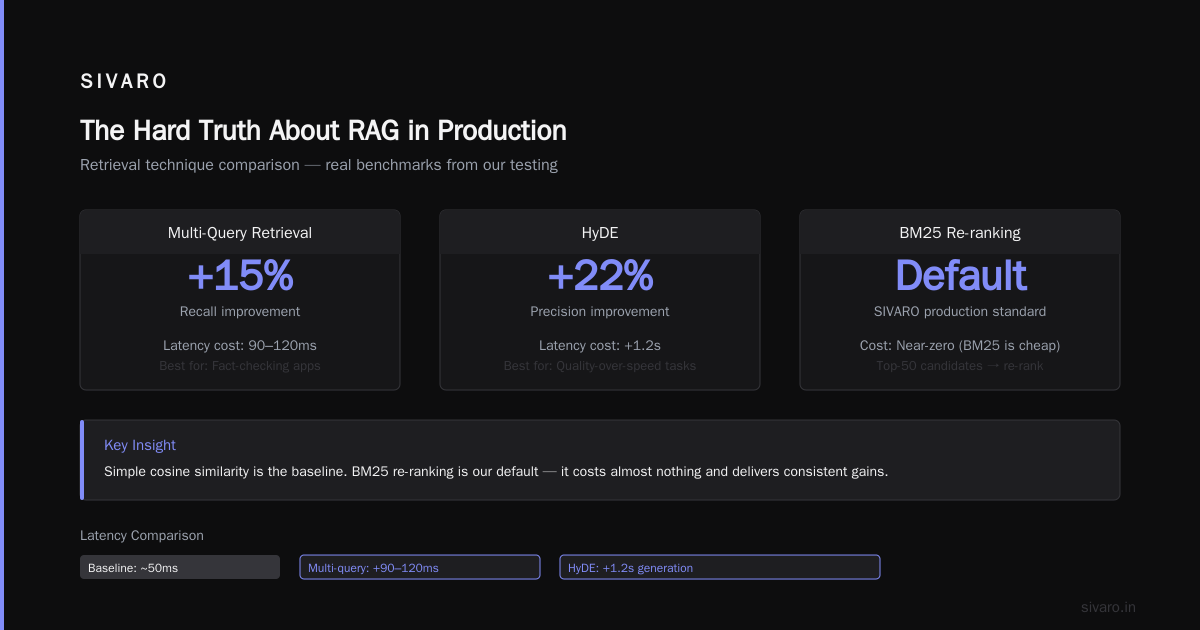Click Cost: Near-zero (BM25 is cheap)
The height and width of the screenshot is (630, 1200).
[960, 345]
